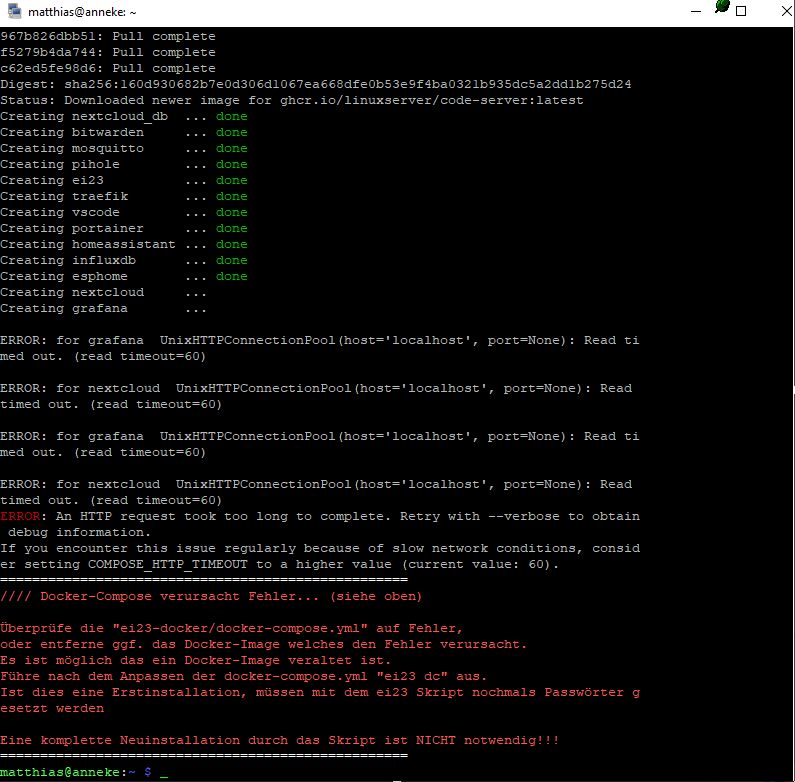Click the 'Status: Downloaded newer image' line

point(291,100)
